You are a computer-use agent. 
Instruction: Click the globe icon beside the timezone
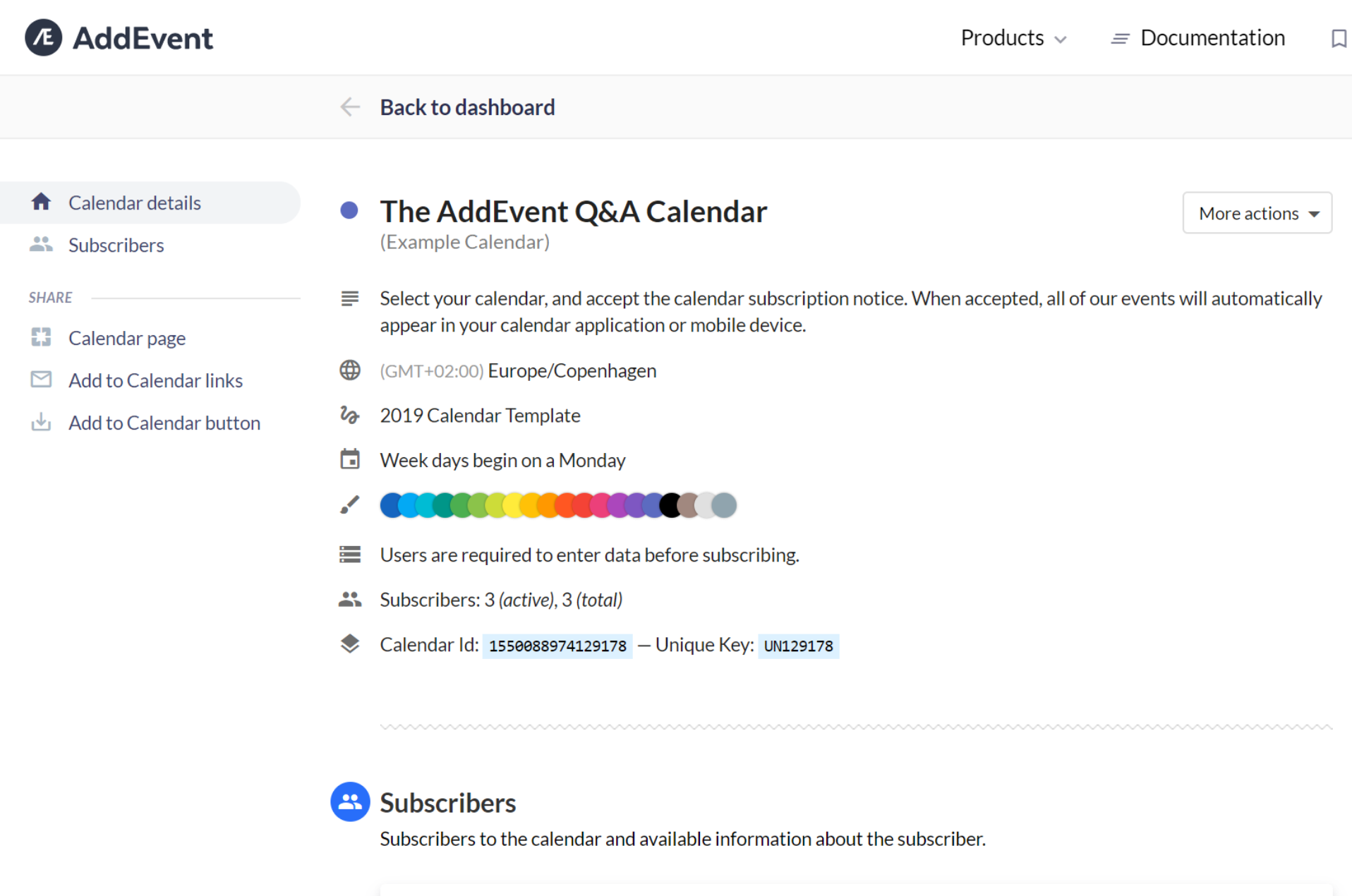(350, 370)
